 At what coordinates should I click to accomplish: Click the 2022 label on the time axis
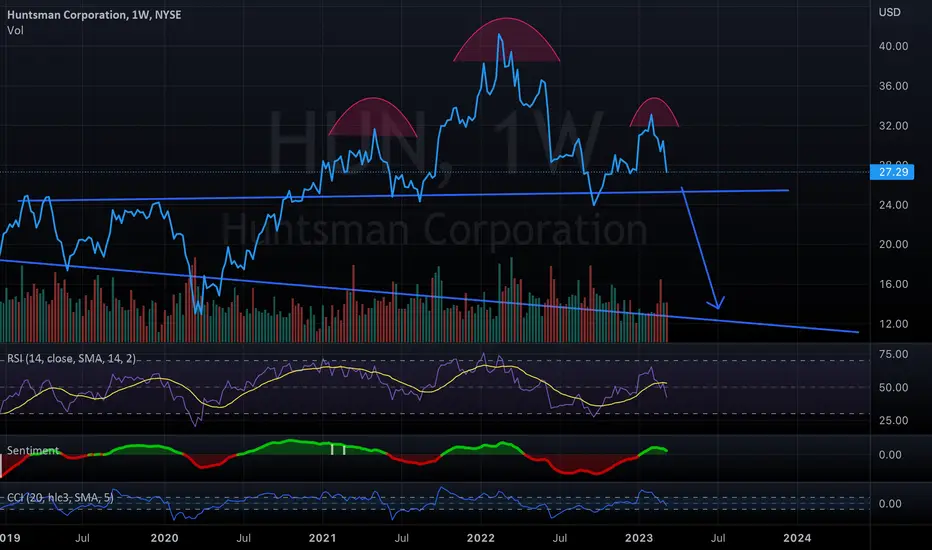point(480,538)
